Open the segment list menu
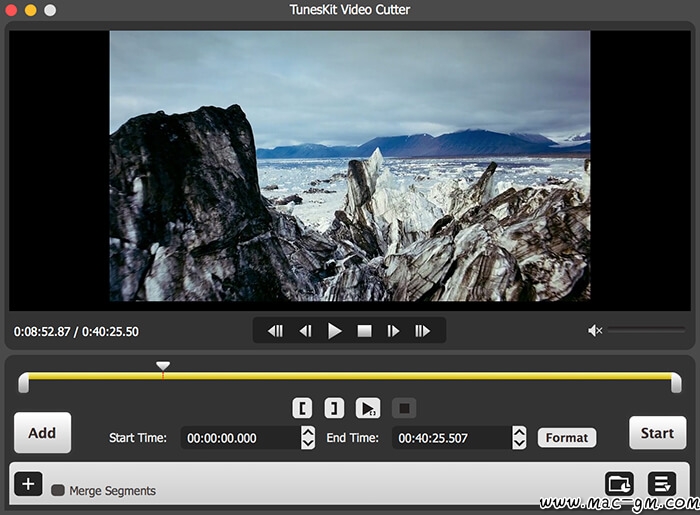Screen dimensions: 700x515 click(x=661, y=485)
